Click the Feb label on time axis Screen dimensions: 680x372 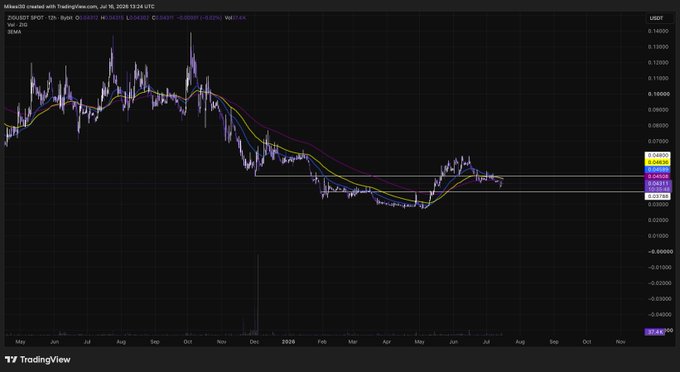(322, 342)
